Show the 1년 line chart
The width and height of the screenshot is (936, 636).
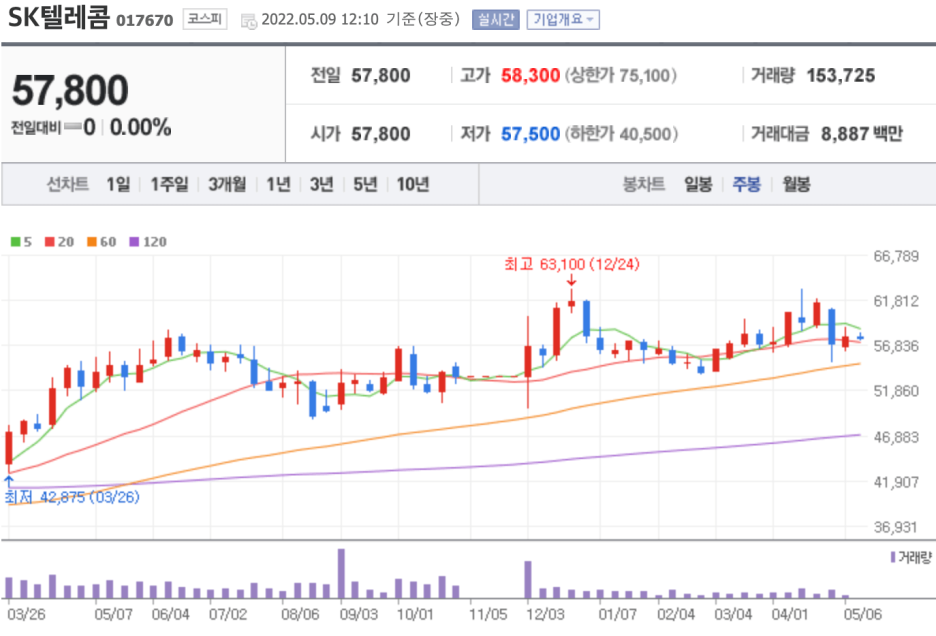pyautogui.click(x=278, y=185)
